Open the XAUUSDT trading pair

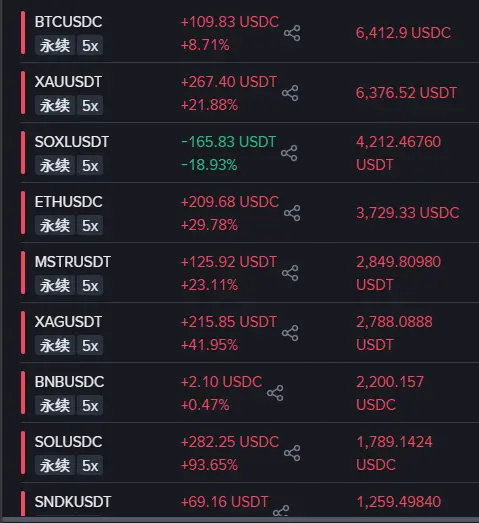(x=68, y=82)
